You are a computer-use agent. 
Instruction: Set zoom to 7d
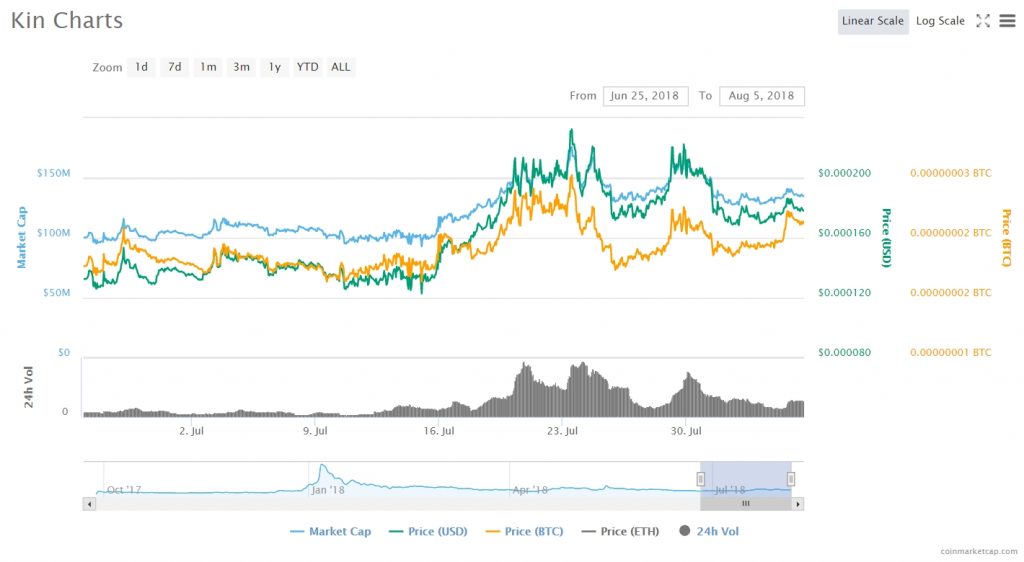point(174,67)
